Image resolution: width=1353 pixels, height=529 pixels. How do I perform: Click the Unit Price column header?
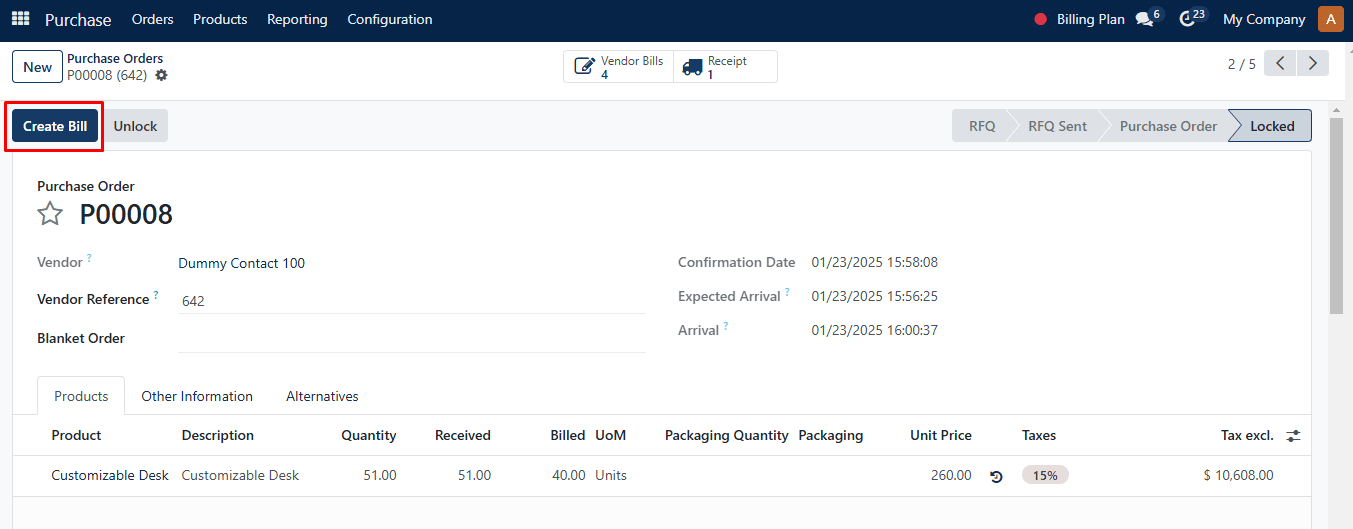941,435
